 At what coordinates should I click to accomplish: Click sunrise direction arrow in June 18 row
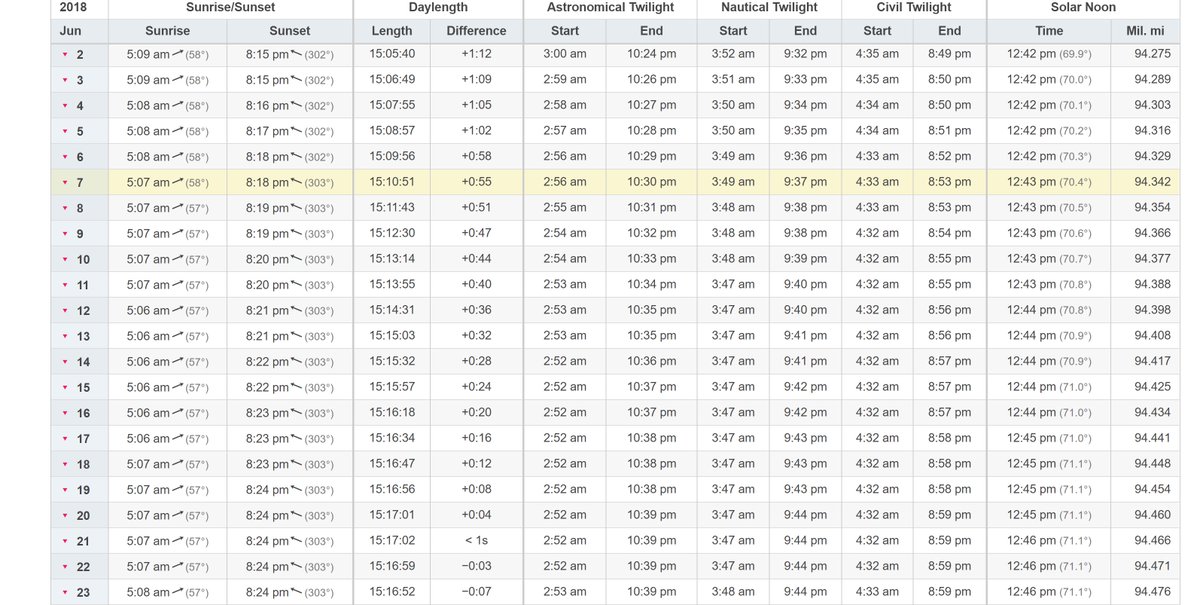(x=177, y=464)
